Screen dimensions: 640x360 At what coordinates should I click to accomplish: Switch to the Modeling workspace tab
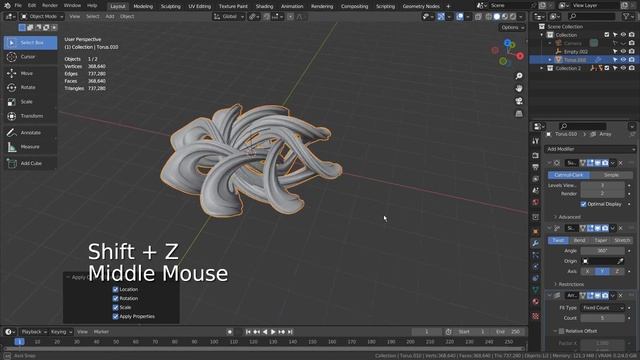pos(143,6)
